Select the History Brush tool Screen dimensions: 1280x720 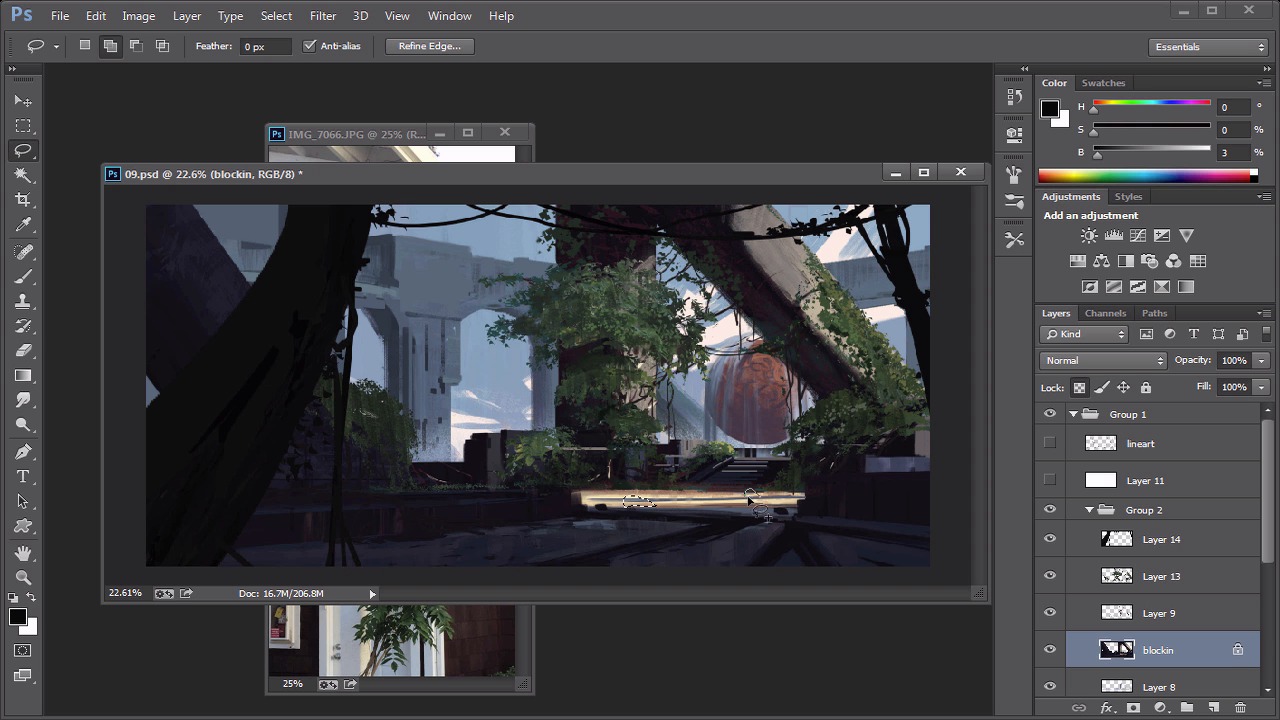pyautogui.click(x=23, y=326)
